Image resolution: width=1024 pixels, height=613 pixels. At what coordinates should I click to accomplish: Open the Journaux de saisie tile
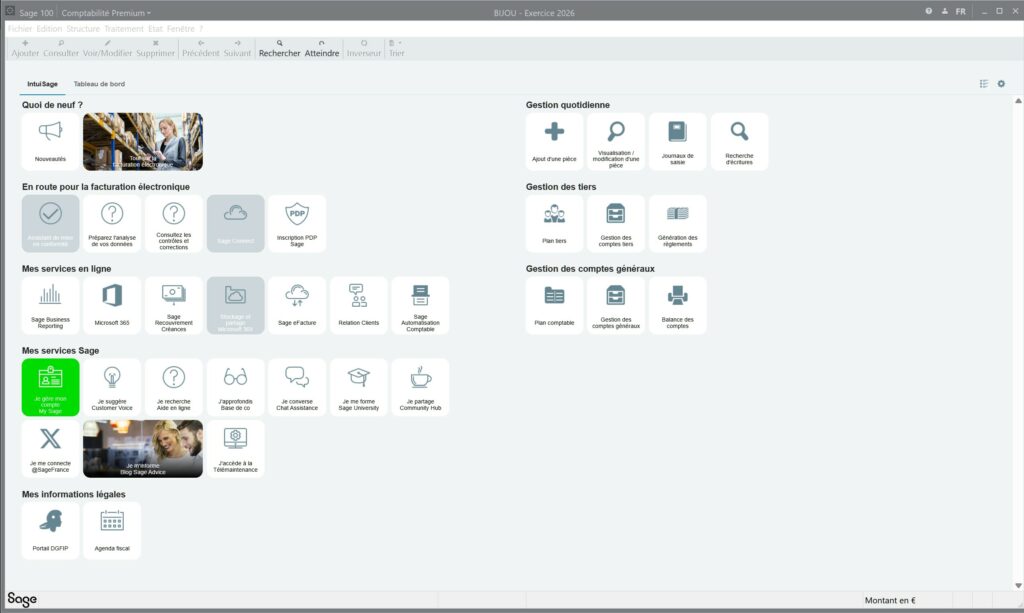point(678,142)
